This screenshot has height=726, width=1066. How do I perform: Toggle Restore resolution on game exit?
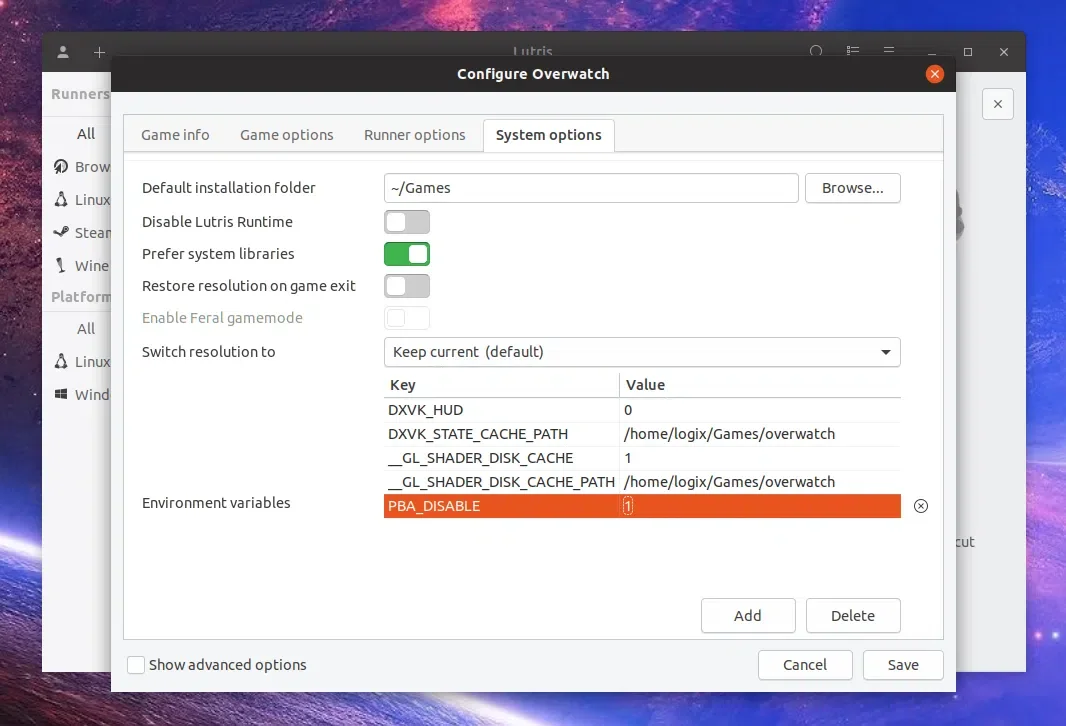point(407,286)
